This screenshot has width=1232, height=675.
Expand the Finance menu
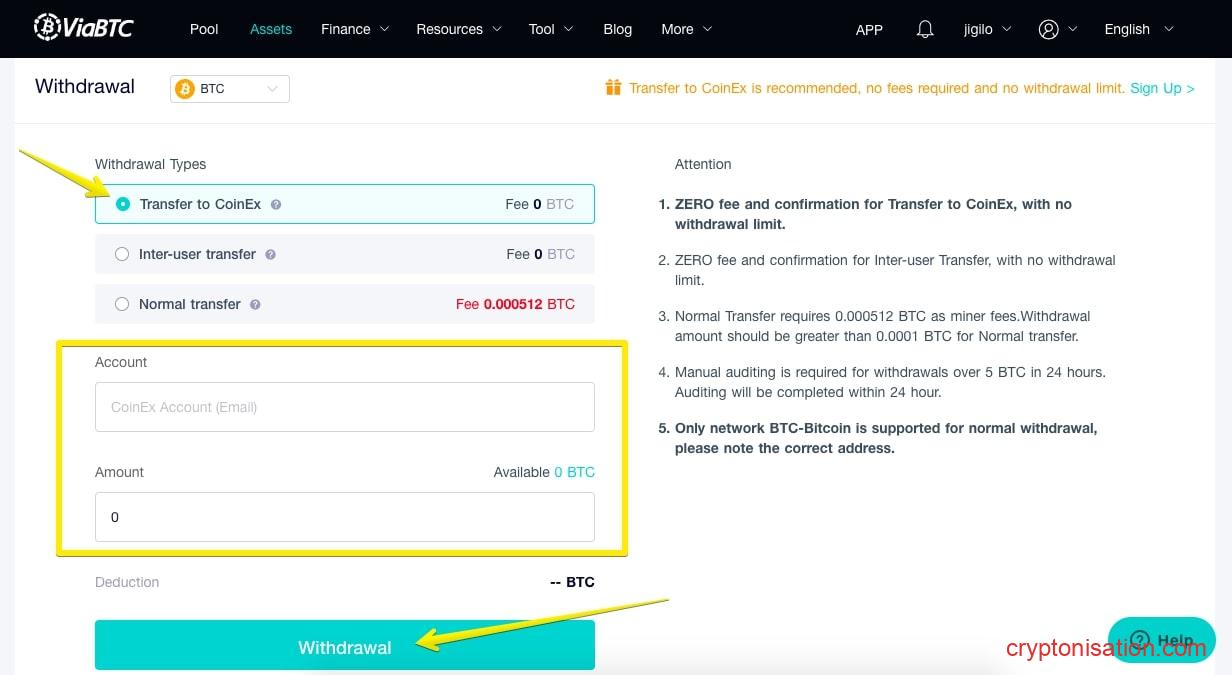click(355, 29)
